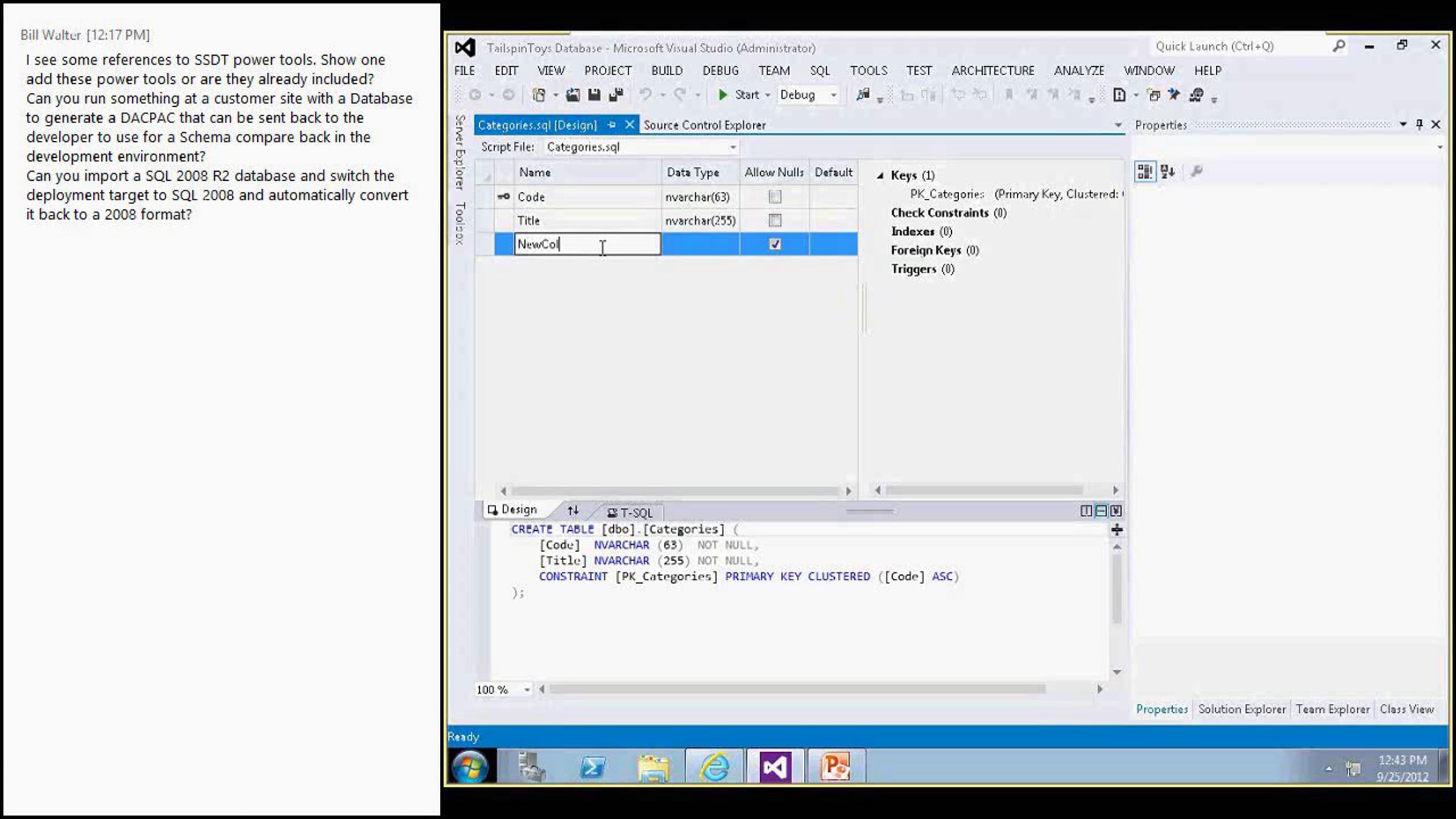Switch to the Solution Explorer tab
This screenshot has height=819, width=1456.
tap(1242, 709)
